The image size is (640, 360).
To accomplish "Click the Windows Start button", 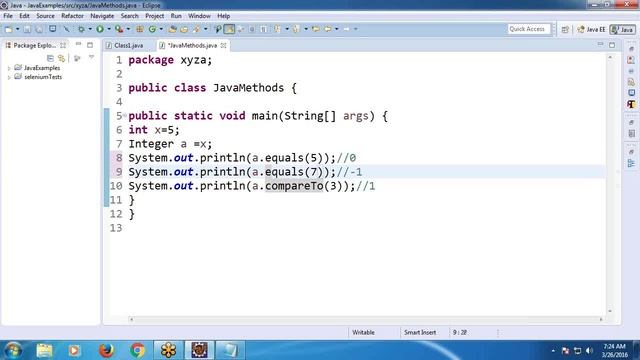I will (13, 350).
